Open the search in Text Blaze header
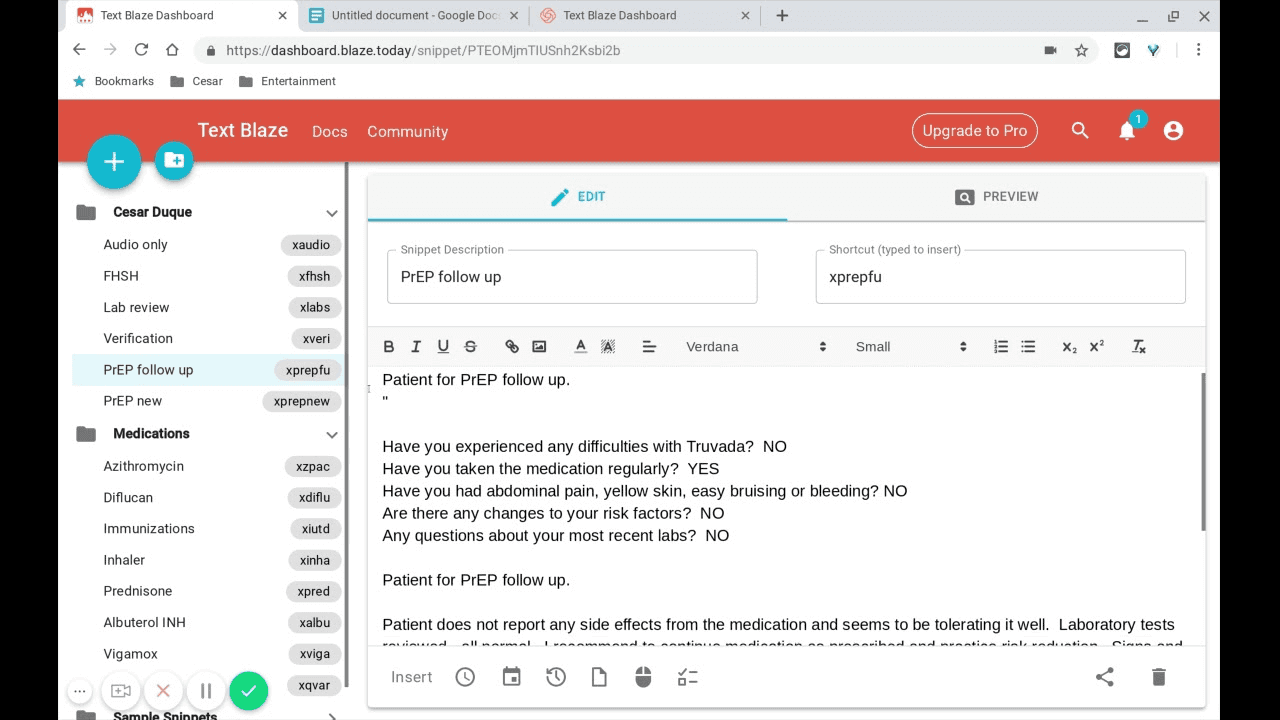1280x720 pixels. pos(1080,131)
